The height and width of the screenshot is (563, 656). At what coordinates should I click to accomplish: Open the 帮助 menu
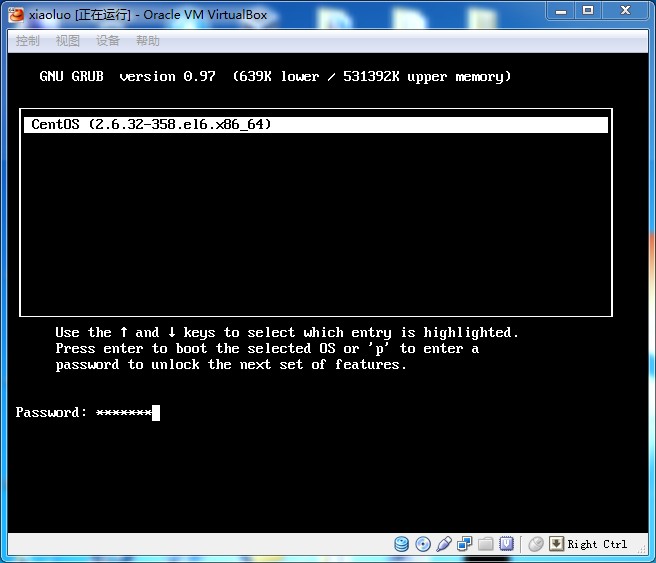click(148, 41)
